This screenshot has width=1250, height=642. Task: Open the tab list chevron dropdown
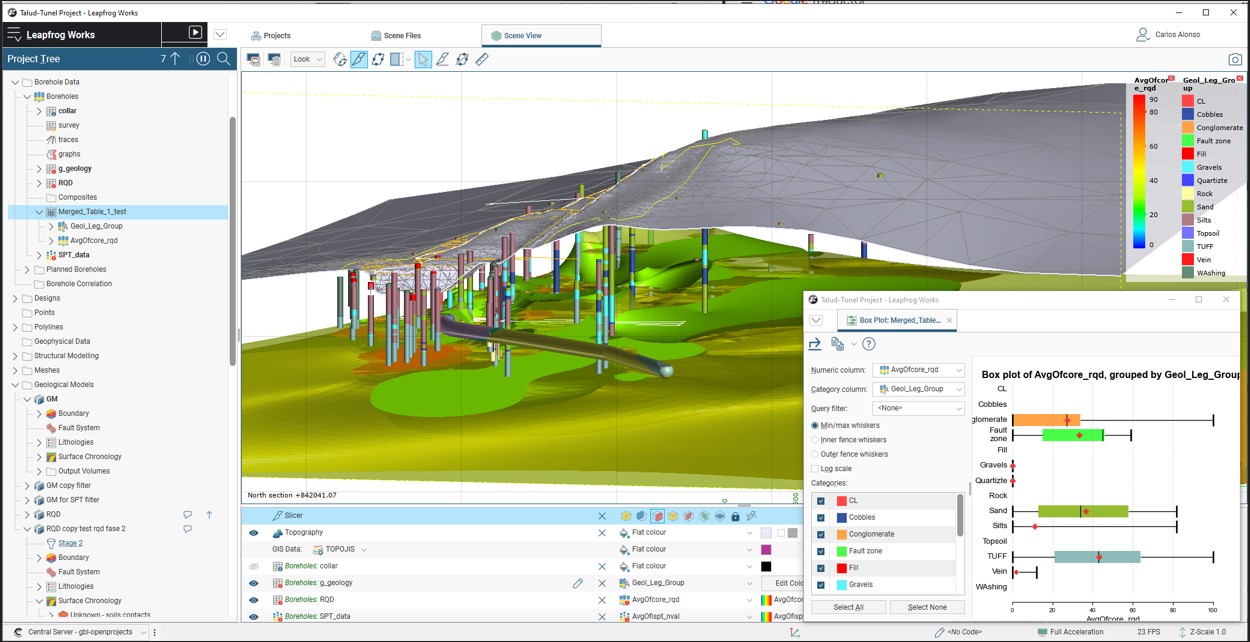click(220, 34)
